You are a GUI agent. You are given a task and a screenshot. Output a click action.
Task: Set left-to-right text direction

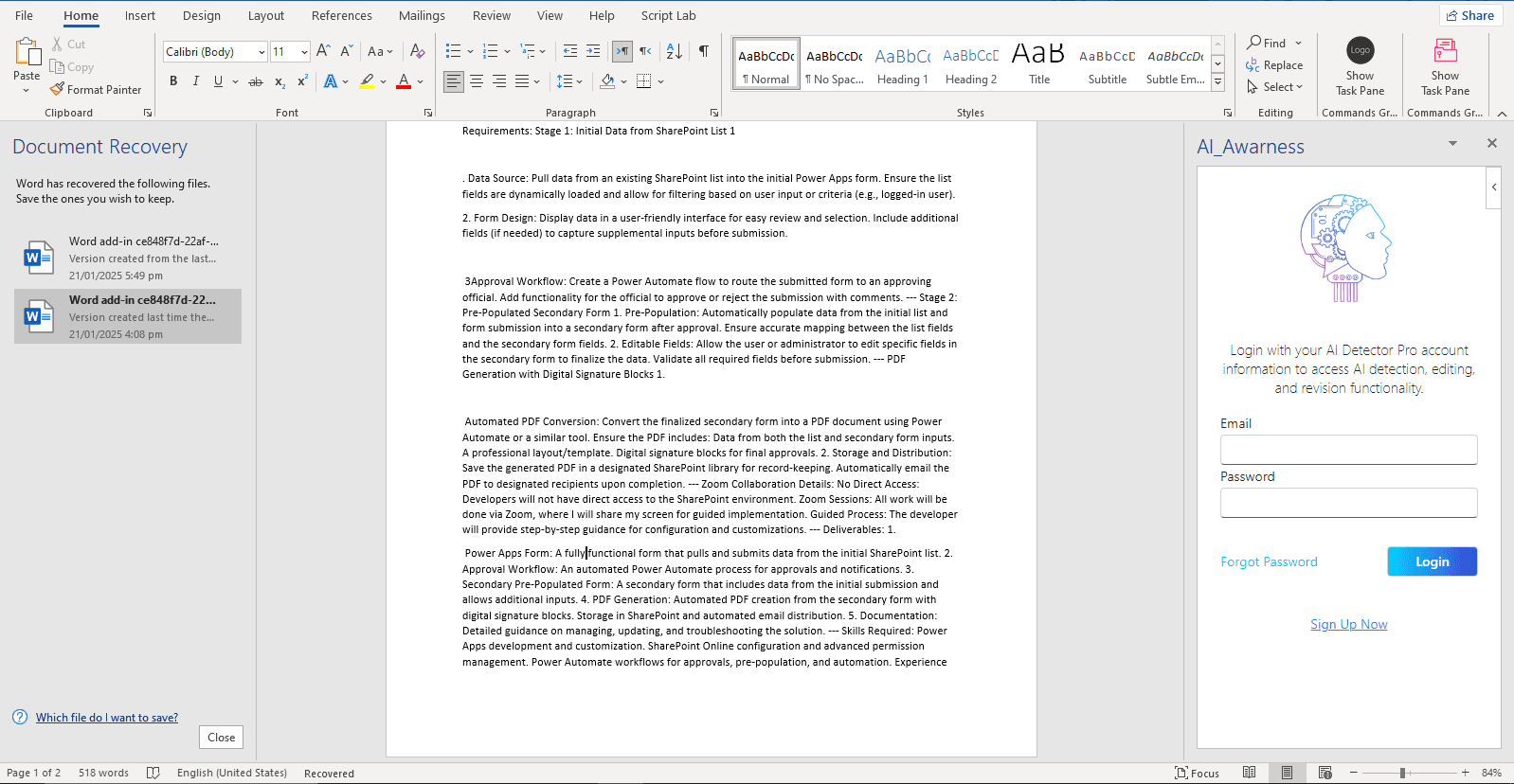[622, 51]
